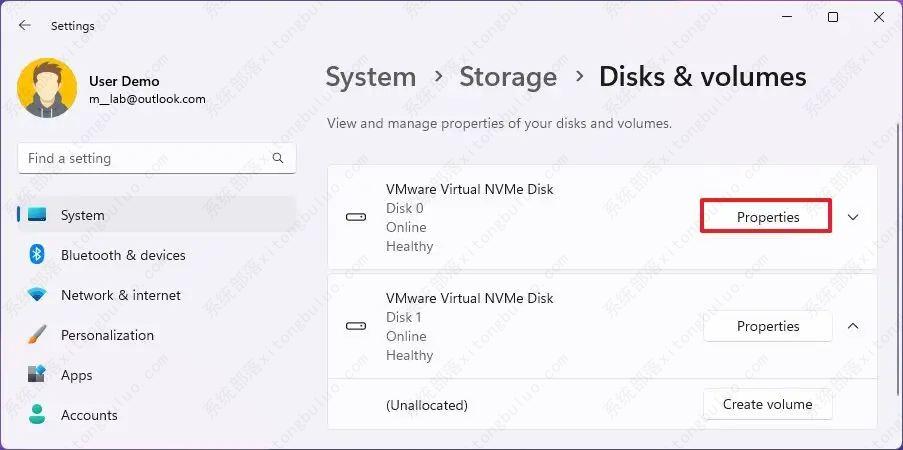Click Create volume for unallocated space

767,405
